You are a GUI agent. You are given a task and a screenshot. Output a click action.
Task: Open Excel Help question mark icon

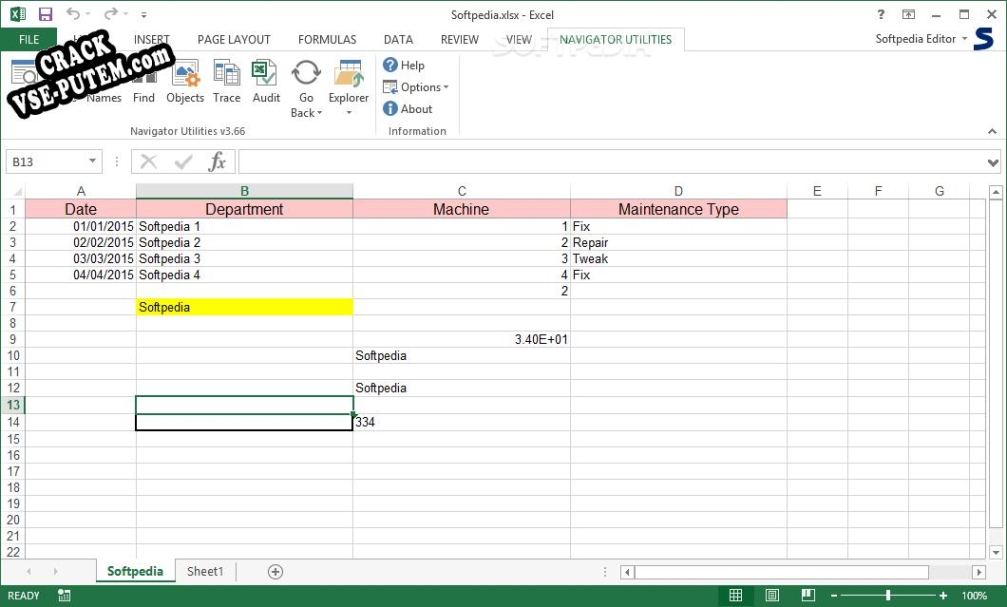880,14
